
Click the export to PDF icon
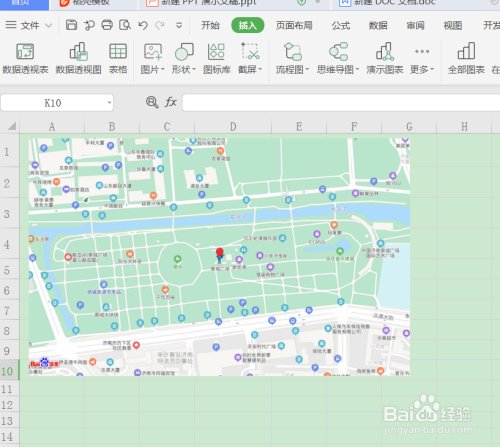click(89, 25)
